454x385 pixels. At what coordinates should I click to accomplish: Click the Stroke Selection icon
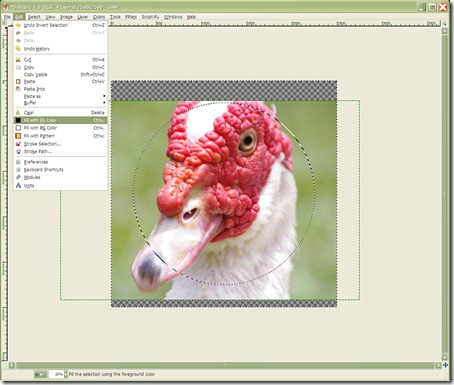18,144
